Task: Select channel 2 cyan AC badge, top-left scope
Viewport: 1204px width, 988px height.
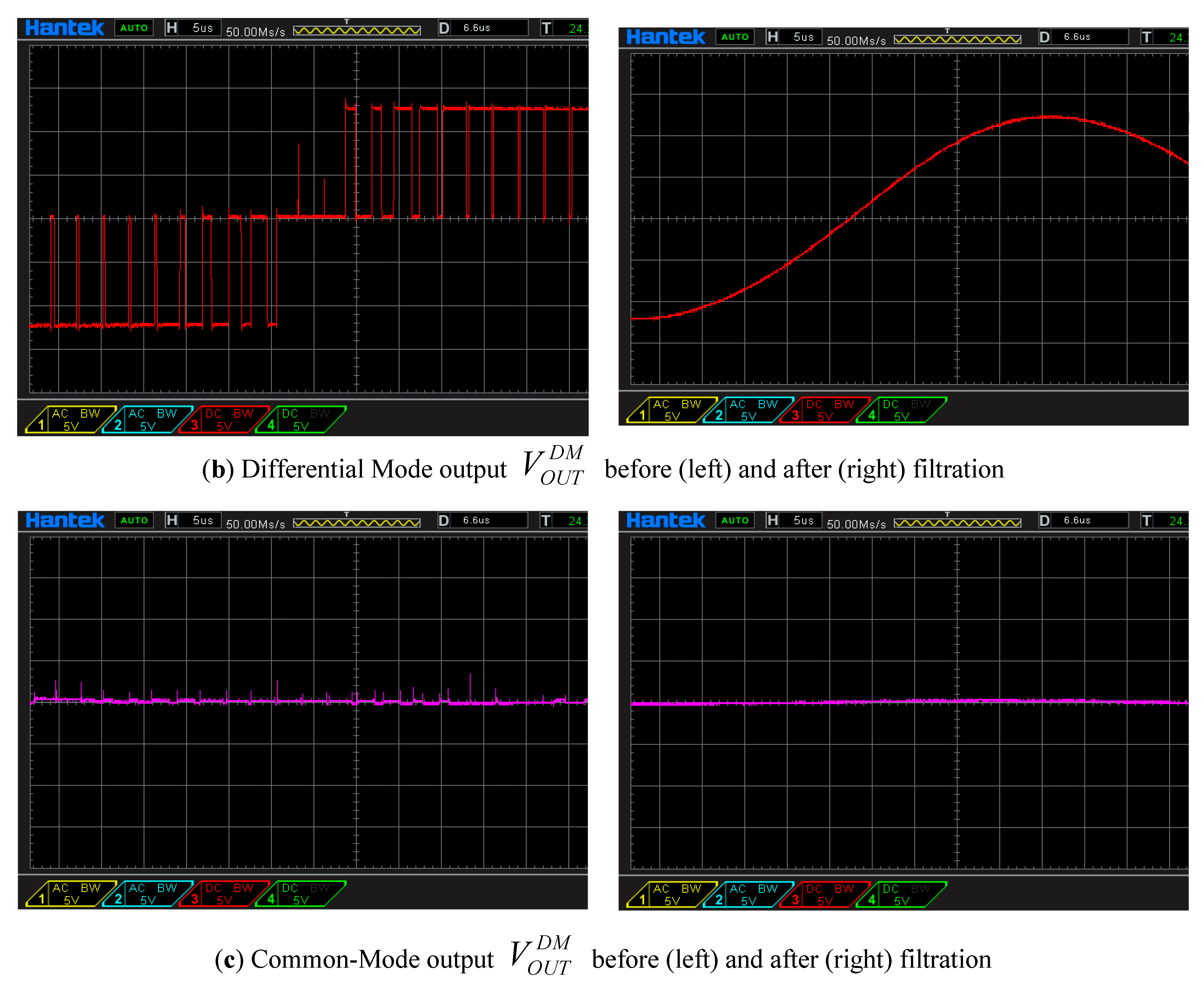Action: pyautogui.click(x=148, y=419)
